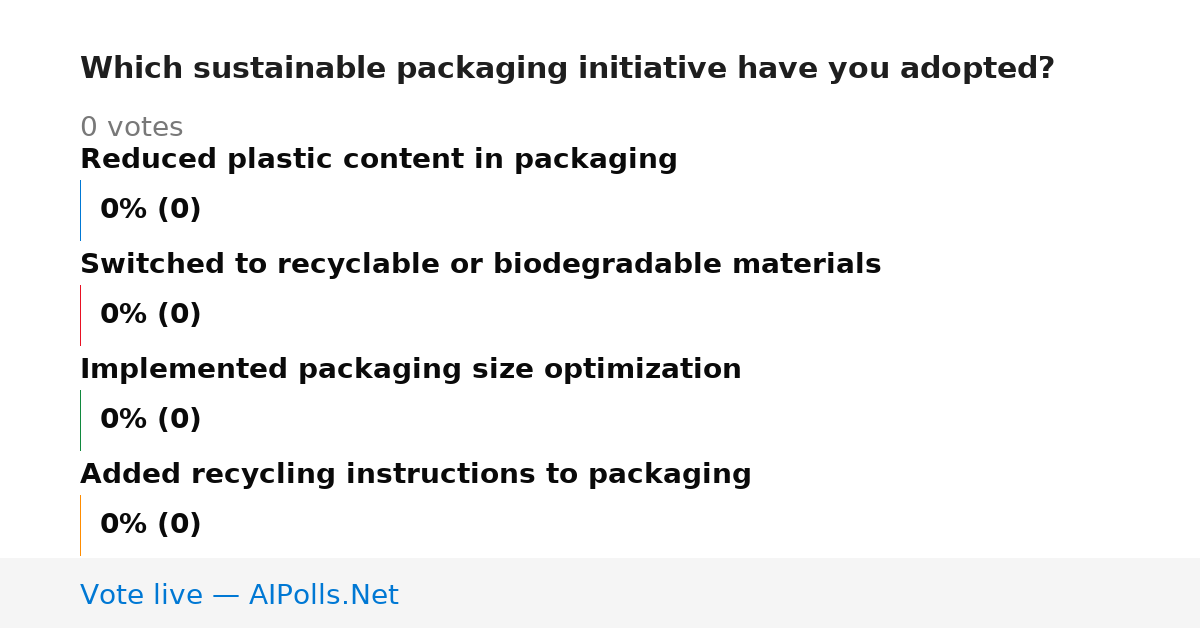Open the 'Vote live — AIPolls.Net' link
The height and width of the screenshot is (628, 1200).
239,596
